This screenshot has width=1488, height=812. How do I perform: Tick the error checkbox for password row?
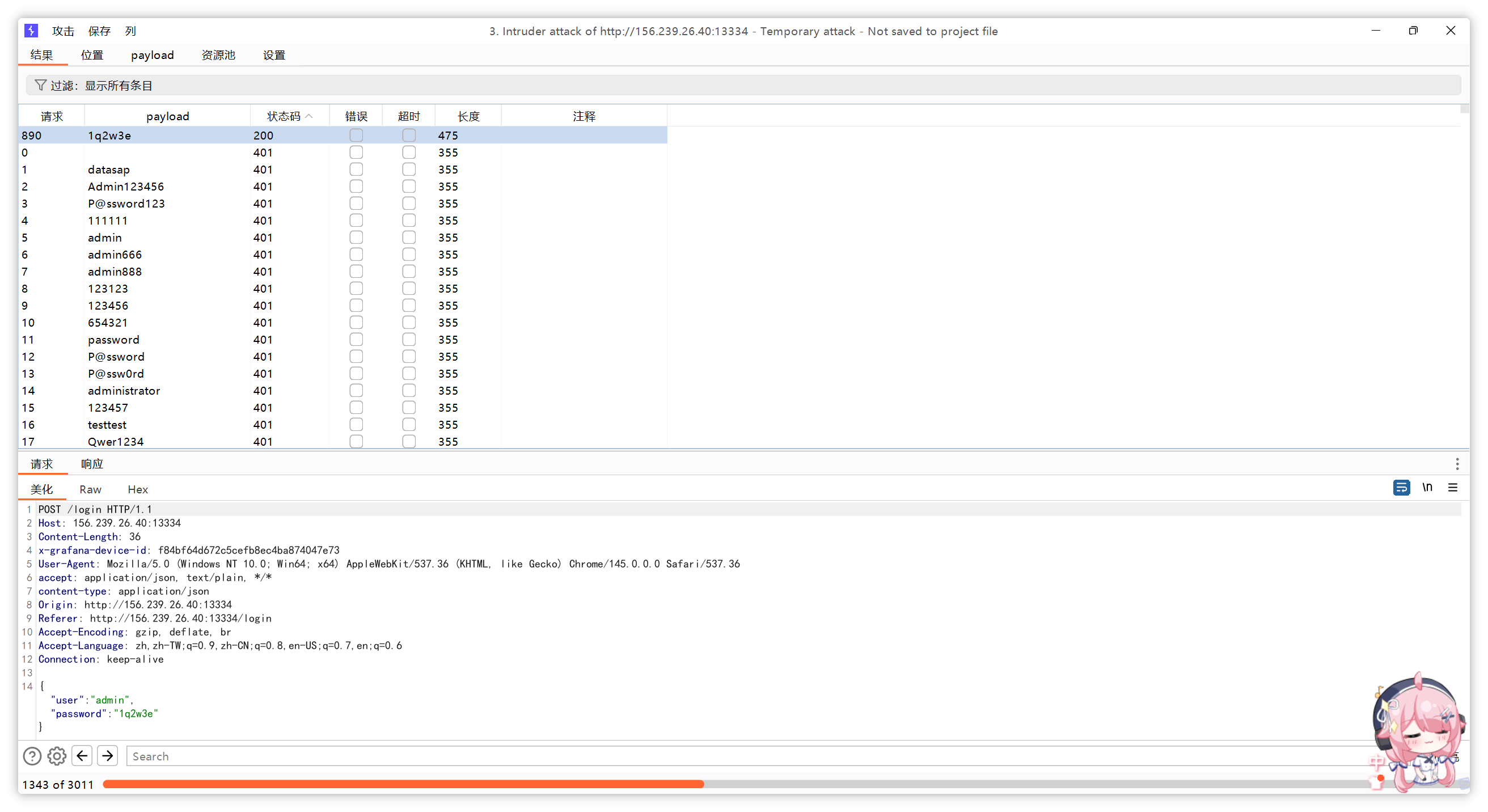point(356,340)
